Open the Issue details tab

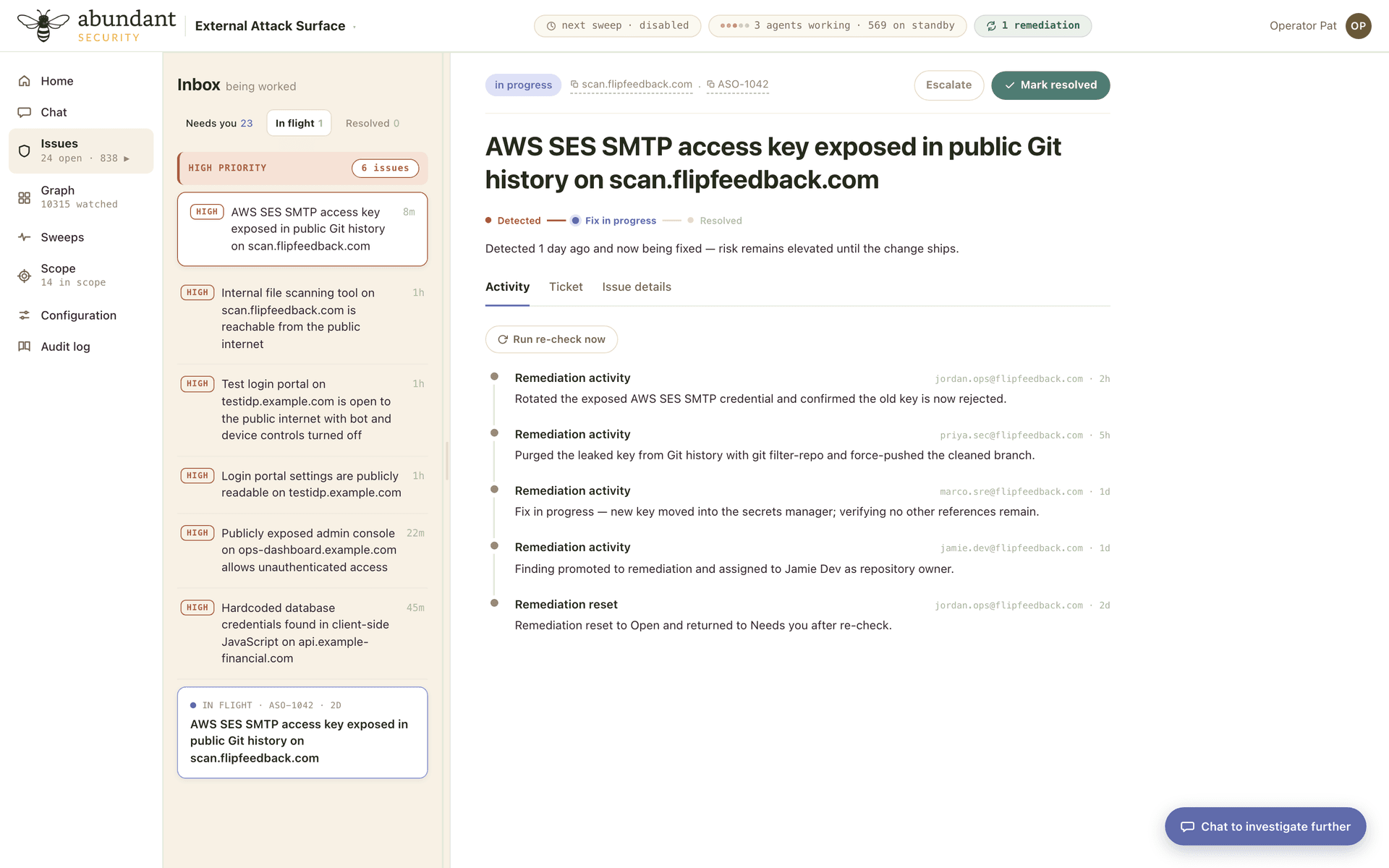click(637, 287)
